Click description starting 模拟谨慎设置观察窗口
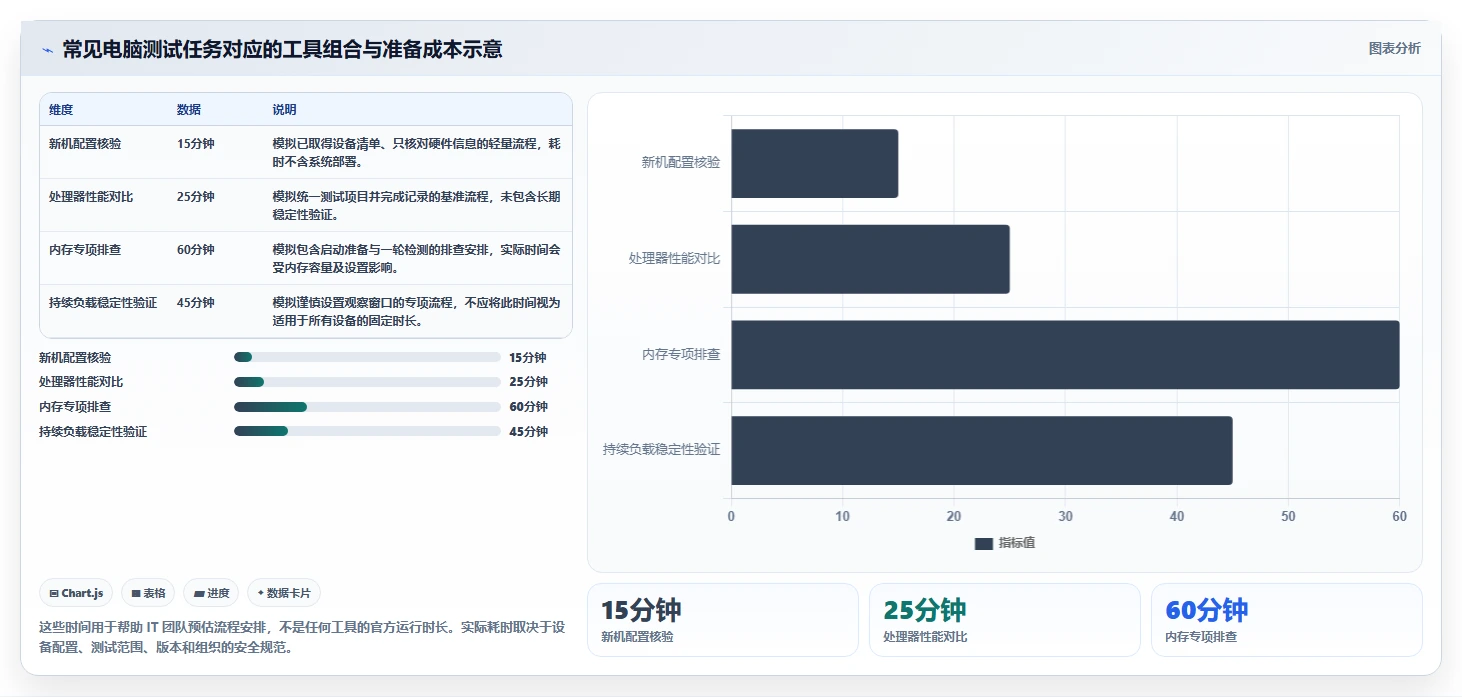The width and height of the screenshot is (1462, 697). coord(417,311)
